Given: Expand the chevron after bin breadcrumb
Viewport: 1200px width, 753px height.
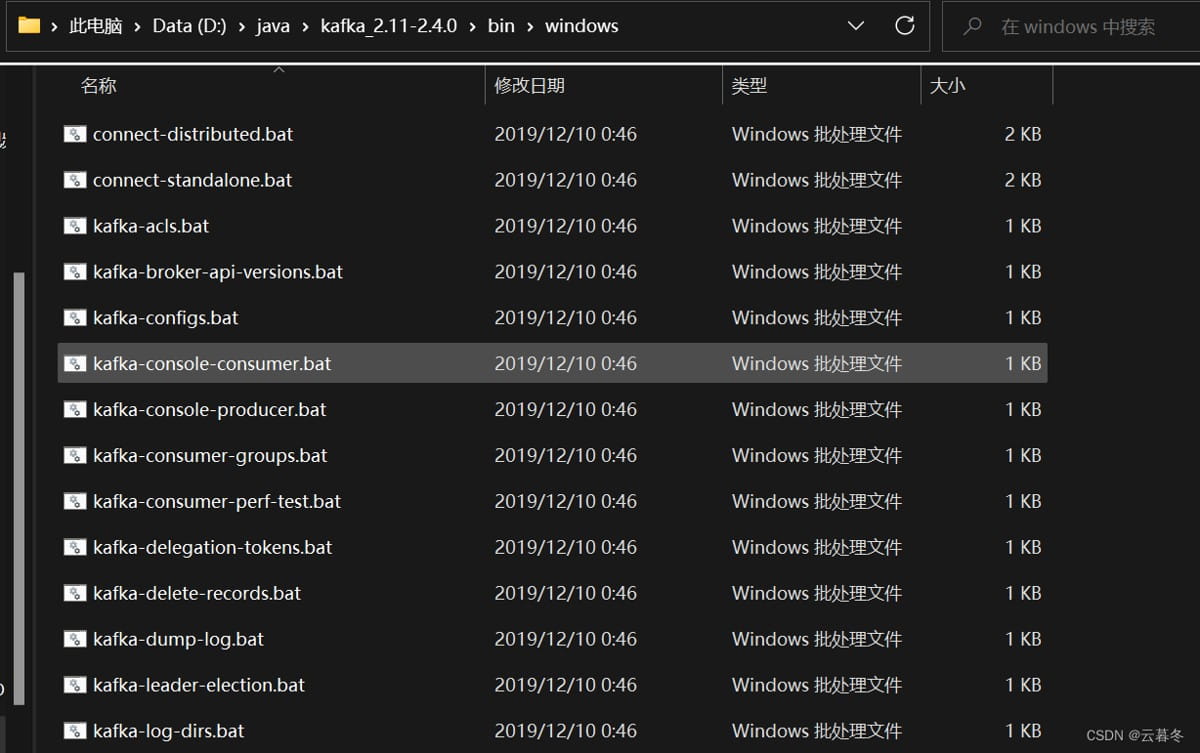Looking at the screenshot, I should click(x=530, y=27).
